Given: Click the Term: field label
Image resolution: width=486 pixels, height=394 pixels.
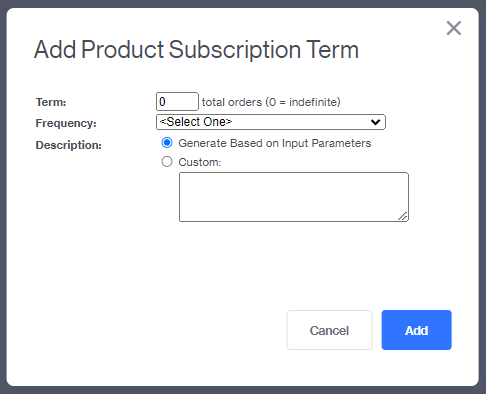Looking at the screenshot, I should [x=51, y=102].
